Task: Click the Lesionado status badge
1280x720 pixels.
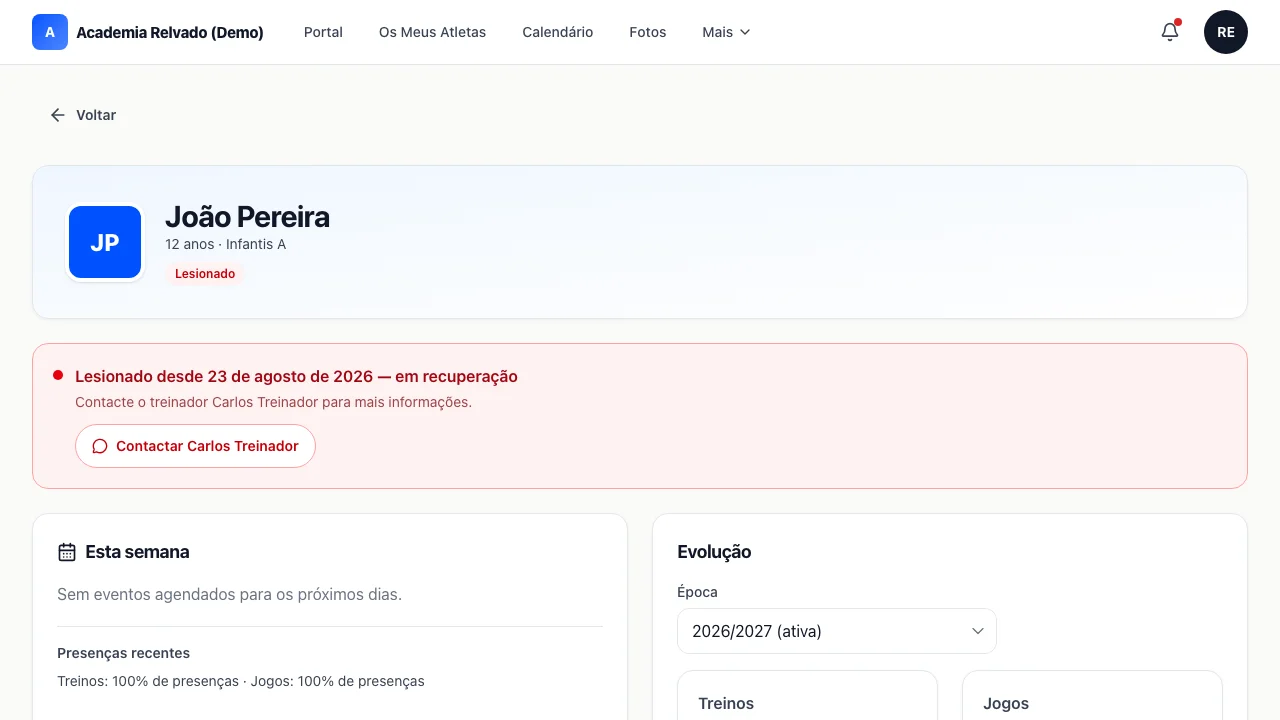Action: click(x=205, y=274)
